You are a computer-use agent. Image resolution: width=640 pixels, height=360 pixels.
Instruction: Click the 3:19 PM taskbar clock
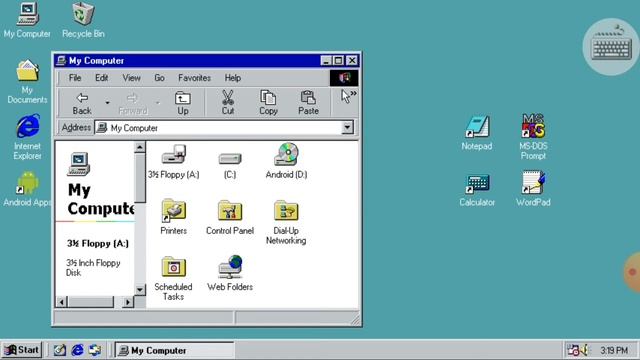coord(614,350)
